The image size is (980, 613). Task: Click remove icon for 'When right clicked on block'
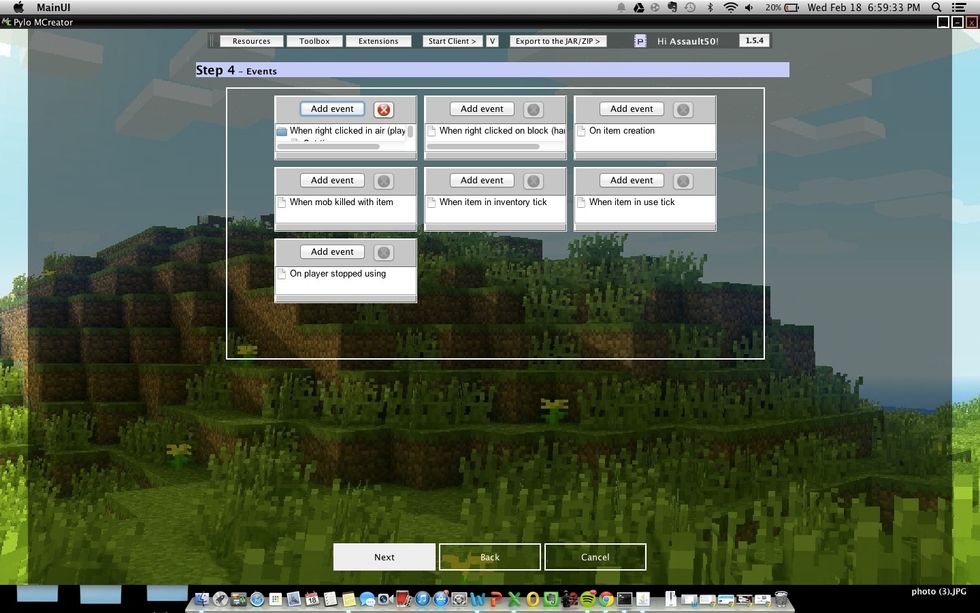tap(533, 110)
